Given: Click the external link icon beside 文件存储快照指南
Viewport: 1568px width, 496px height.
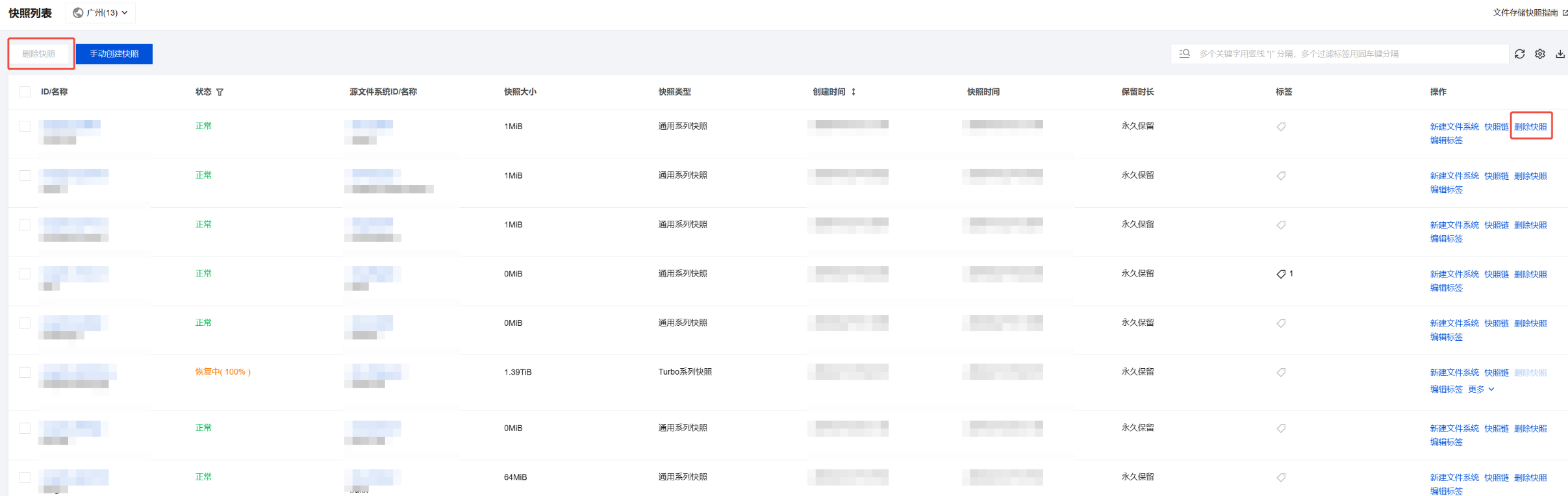Looking at the screenshot, I should [x=1565, y=13].
